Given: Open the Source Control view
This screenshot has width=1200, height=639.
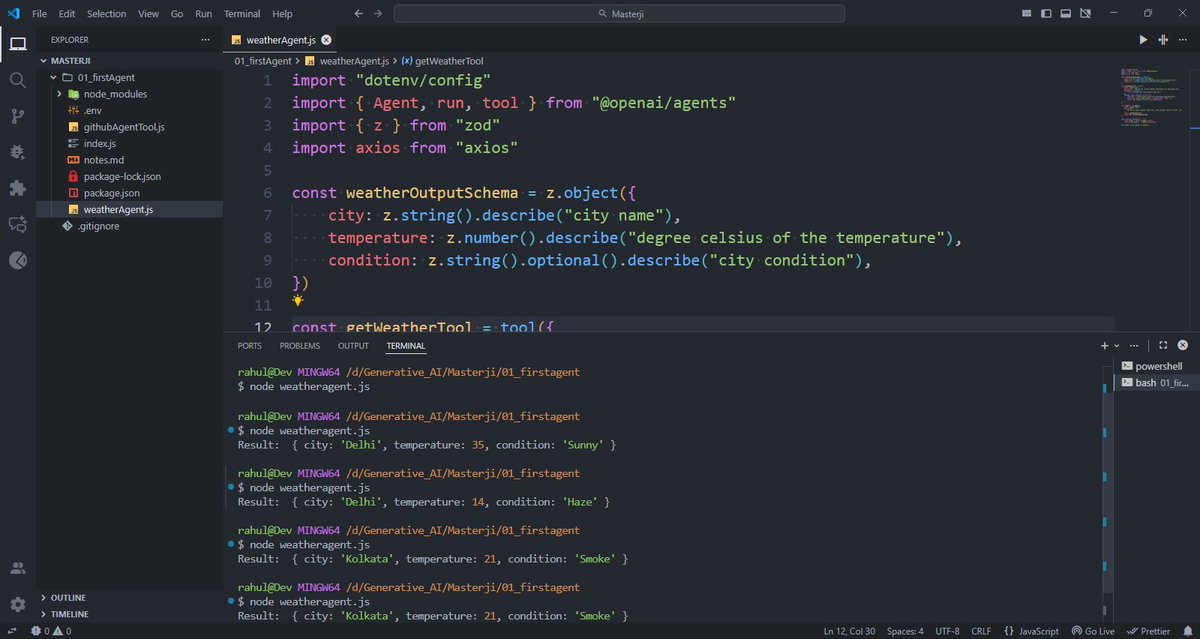Looking at the screenshot, I should click(x=18, y=116).
